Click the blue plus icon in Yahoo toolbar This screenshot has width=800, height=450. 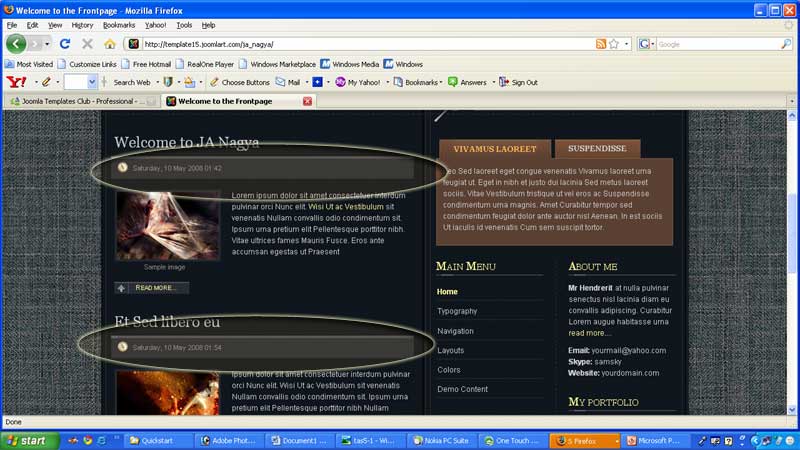click(x=317, y=82)
